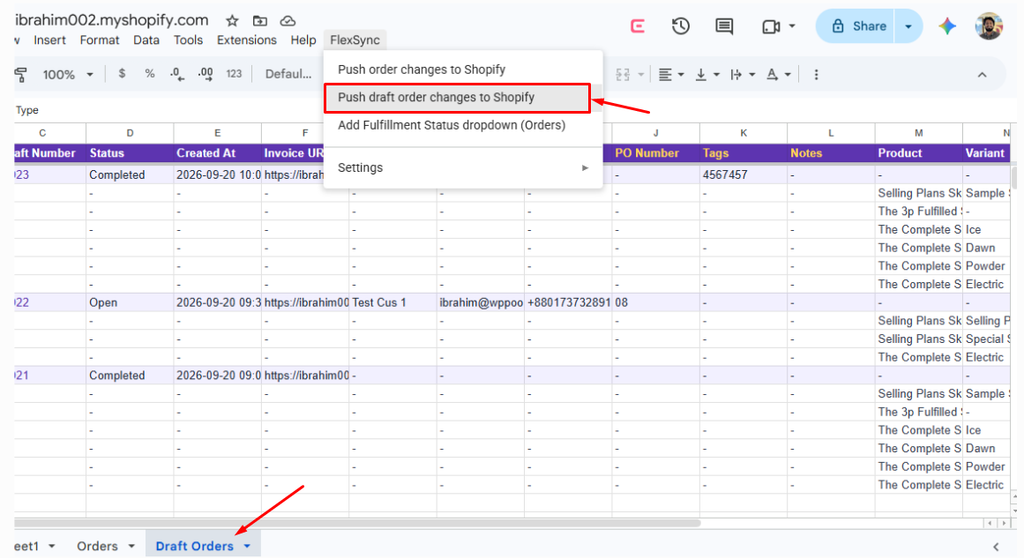Format as percent icon

150,74
